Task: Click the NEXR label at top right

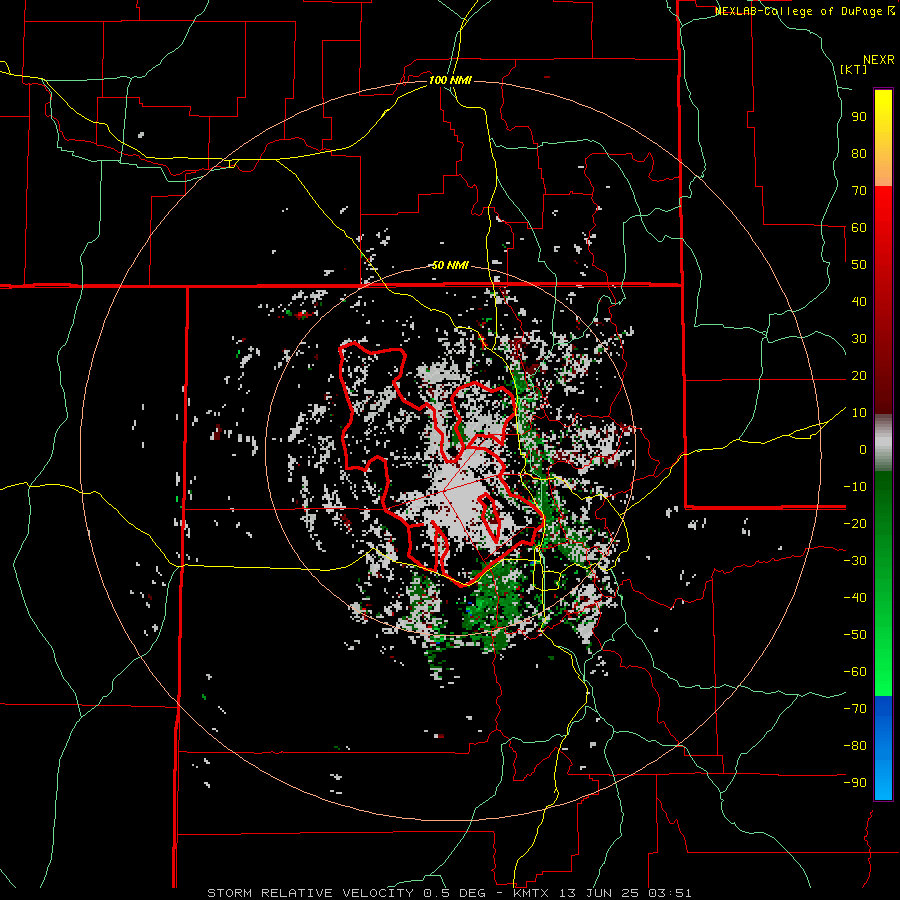Action: click(x=879, y=60)
